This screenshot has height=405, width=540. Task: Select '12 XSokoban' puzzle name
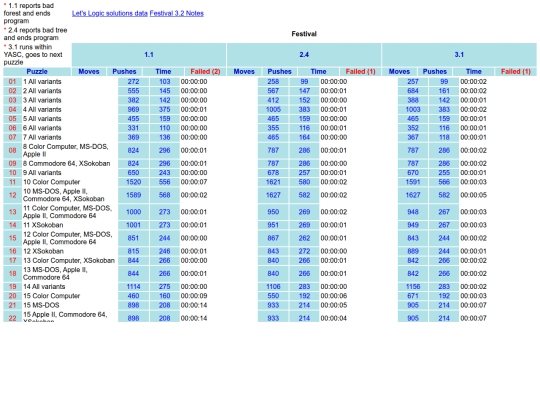click(x=43, y=251)
